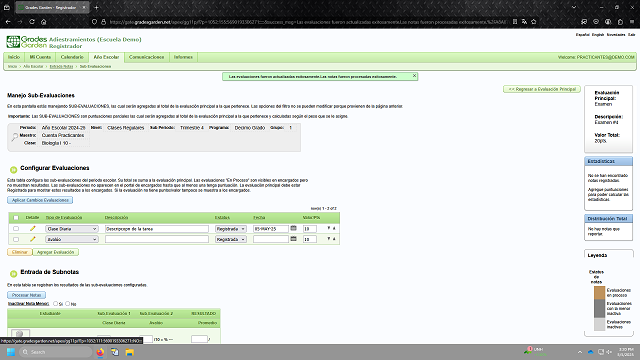This screenshot has height=360, width=640.
Task: Click the browser address bar URL
Action: pos(308,22)
